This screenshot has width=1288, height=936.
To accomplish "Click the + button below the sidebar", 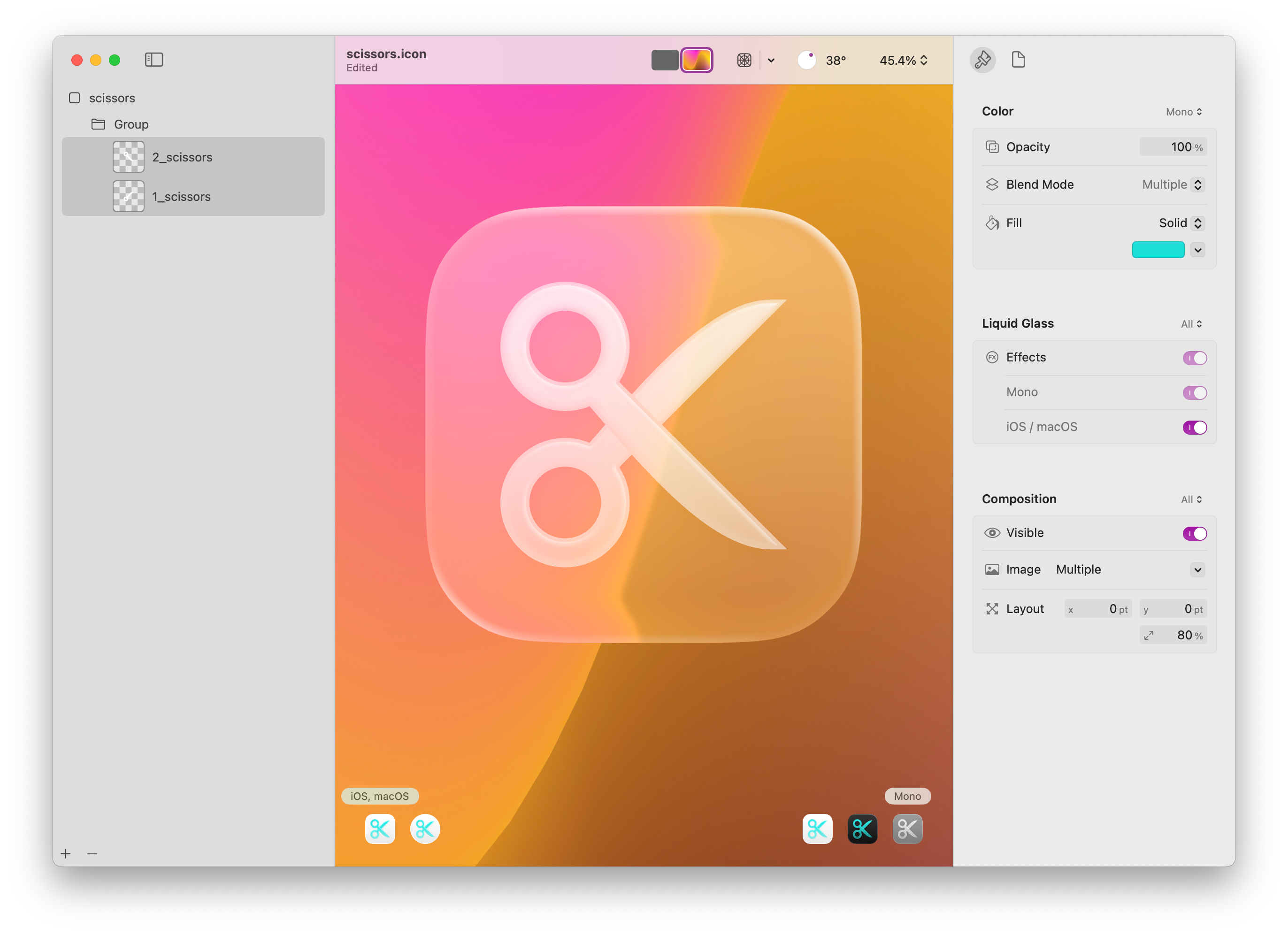I will coord(66,853).
